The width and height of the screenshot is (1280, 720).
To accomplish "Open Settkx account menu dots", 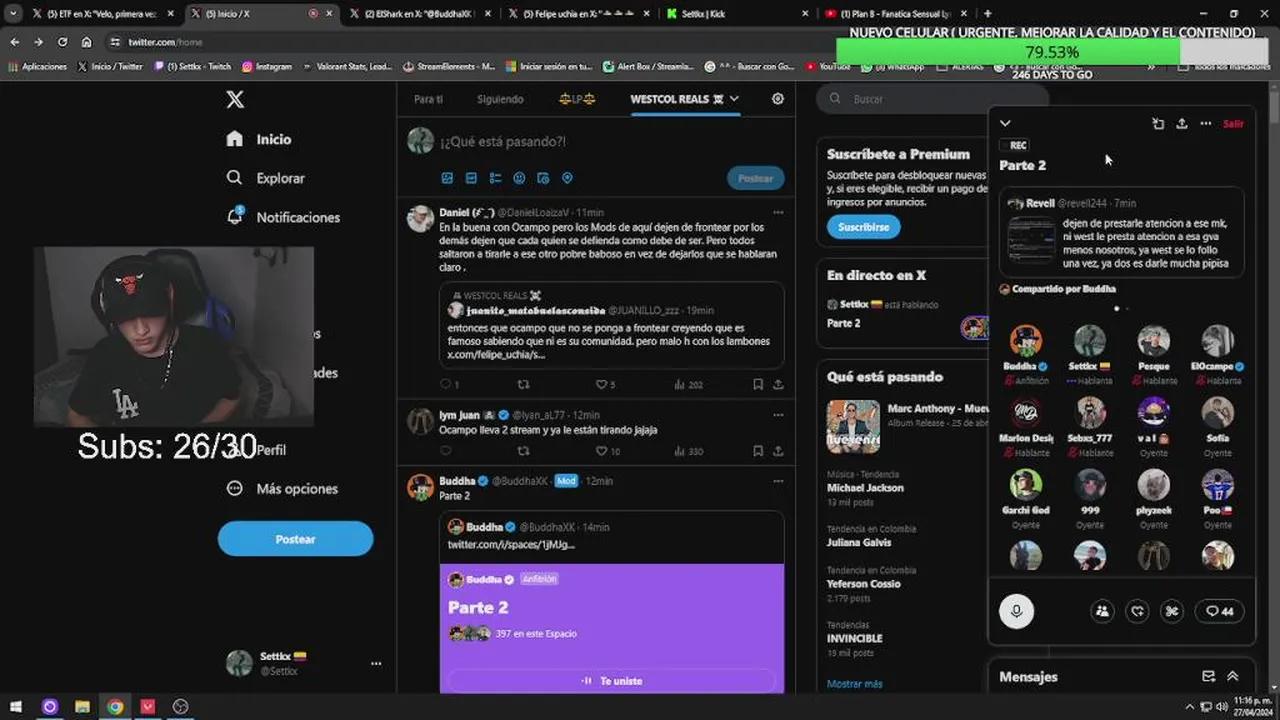I will (376, 663).
